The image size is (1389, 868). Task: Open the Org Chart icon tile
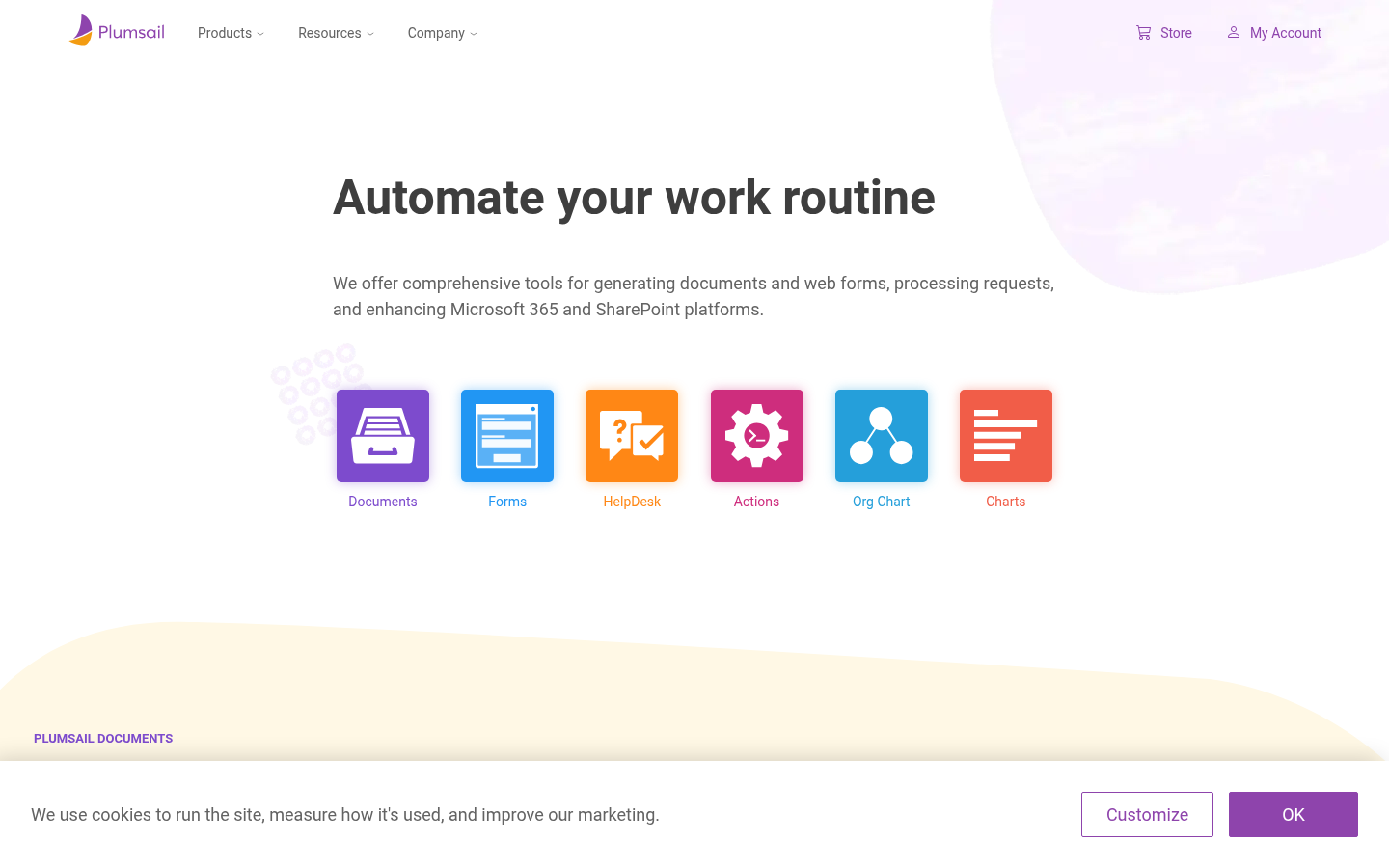coord(882,436)
